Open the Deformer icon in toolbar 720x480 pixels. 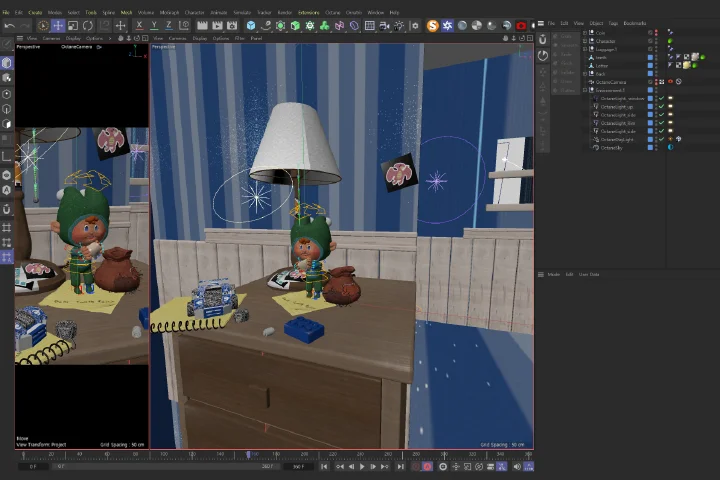tap(354, 26)
